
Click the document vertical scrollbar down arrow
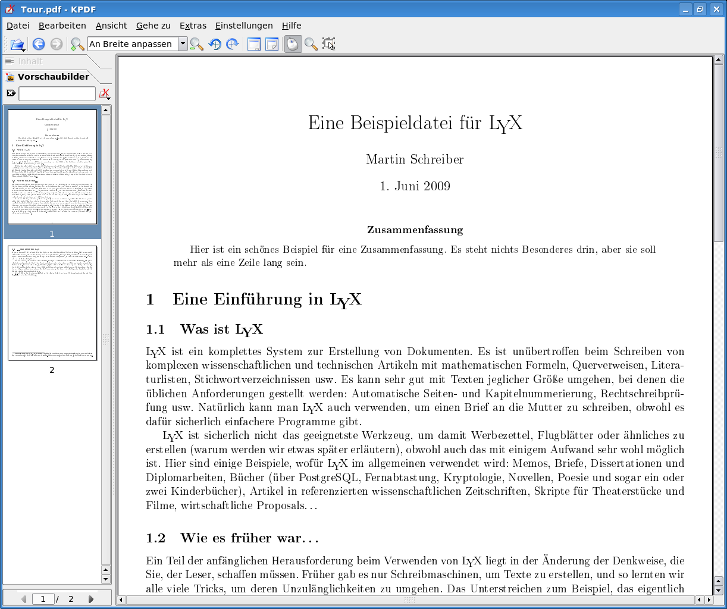pos(718,590)
